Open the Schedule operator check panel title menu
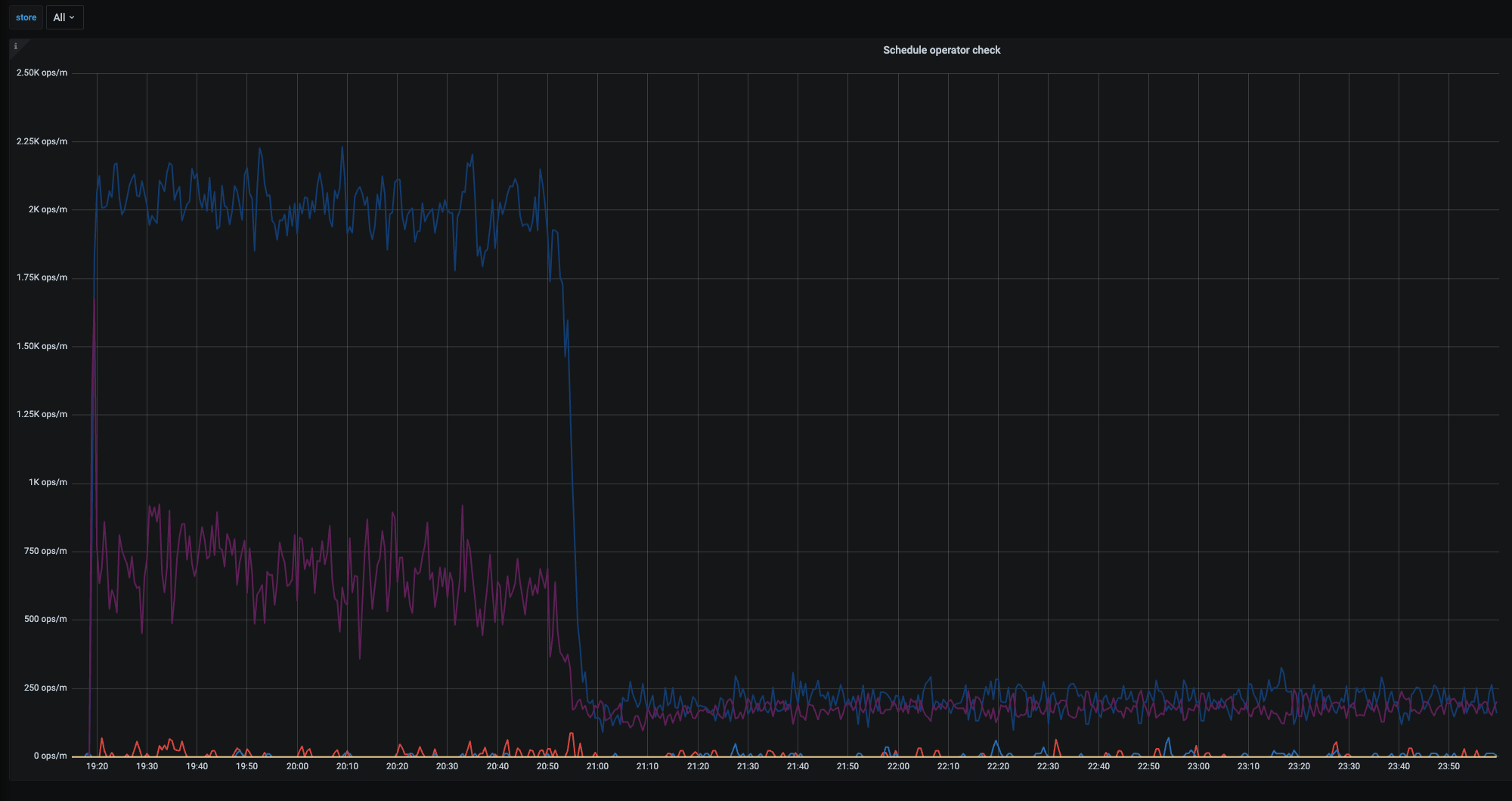 click(941, 50)
